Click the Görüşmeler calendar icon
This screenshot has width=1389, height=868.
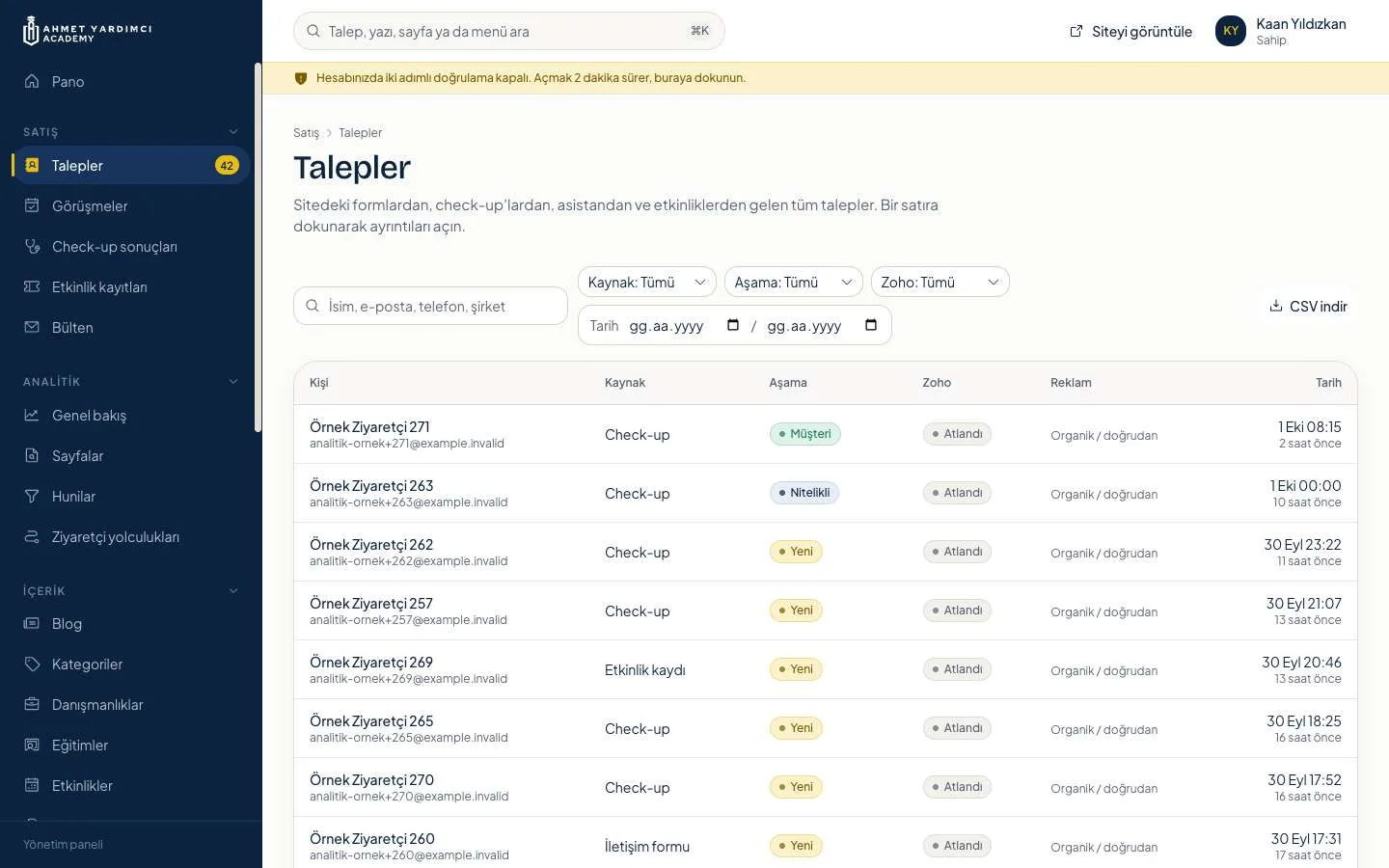pyautogui.click(x=32, y=205)
